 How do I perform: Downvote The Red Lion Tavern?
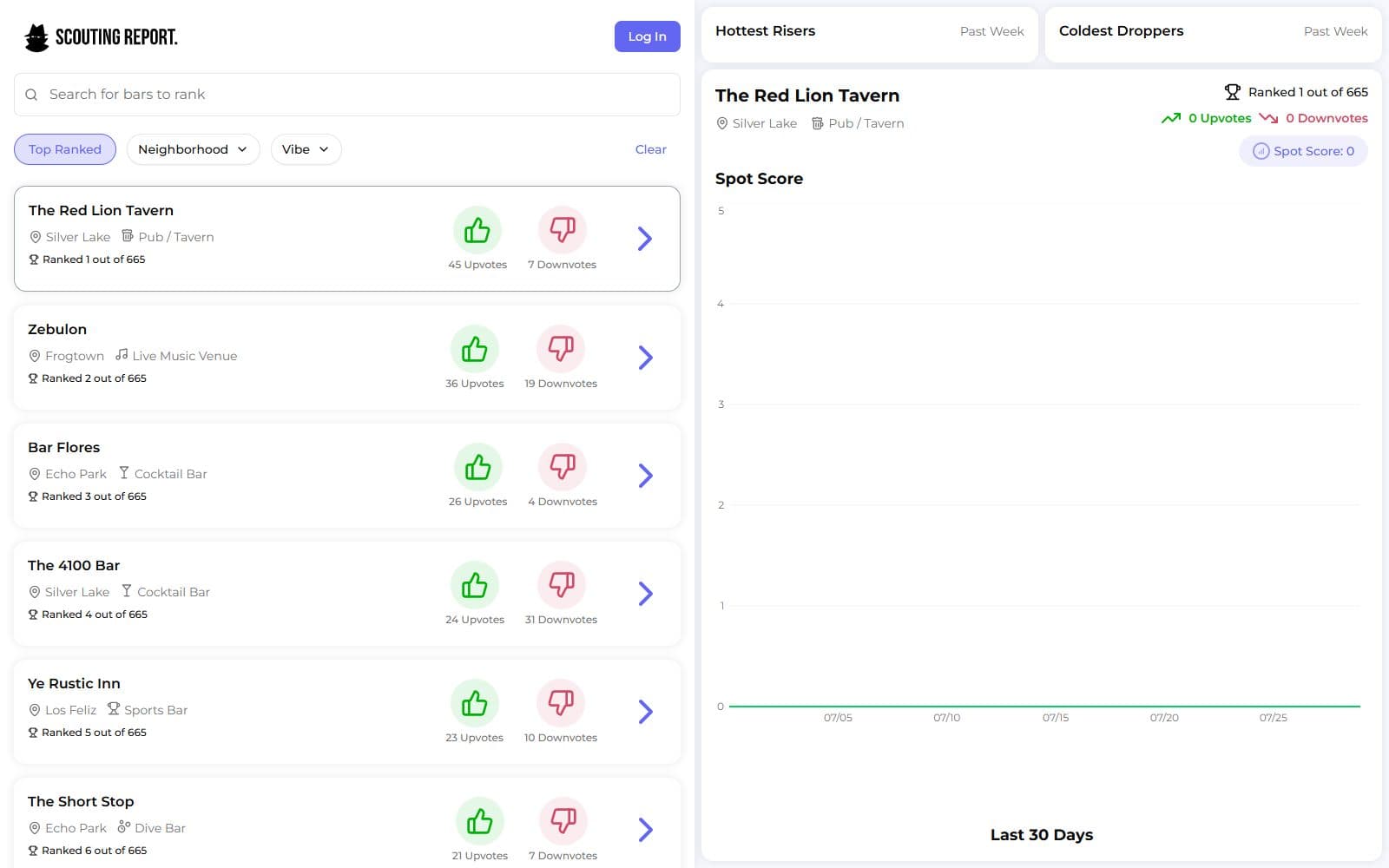(x=563, y=230)
